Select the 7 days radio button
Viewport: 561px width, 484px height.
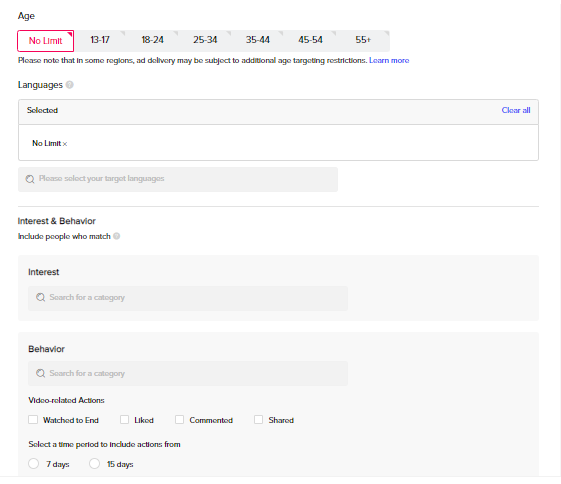coord(34,464)
